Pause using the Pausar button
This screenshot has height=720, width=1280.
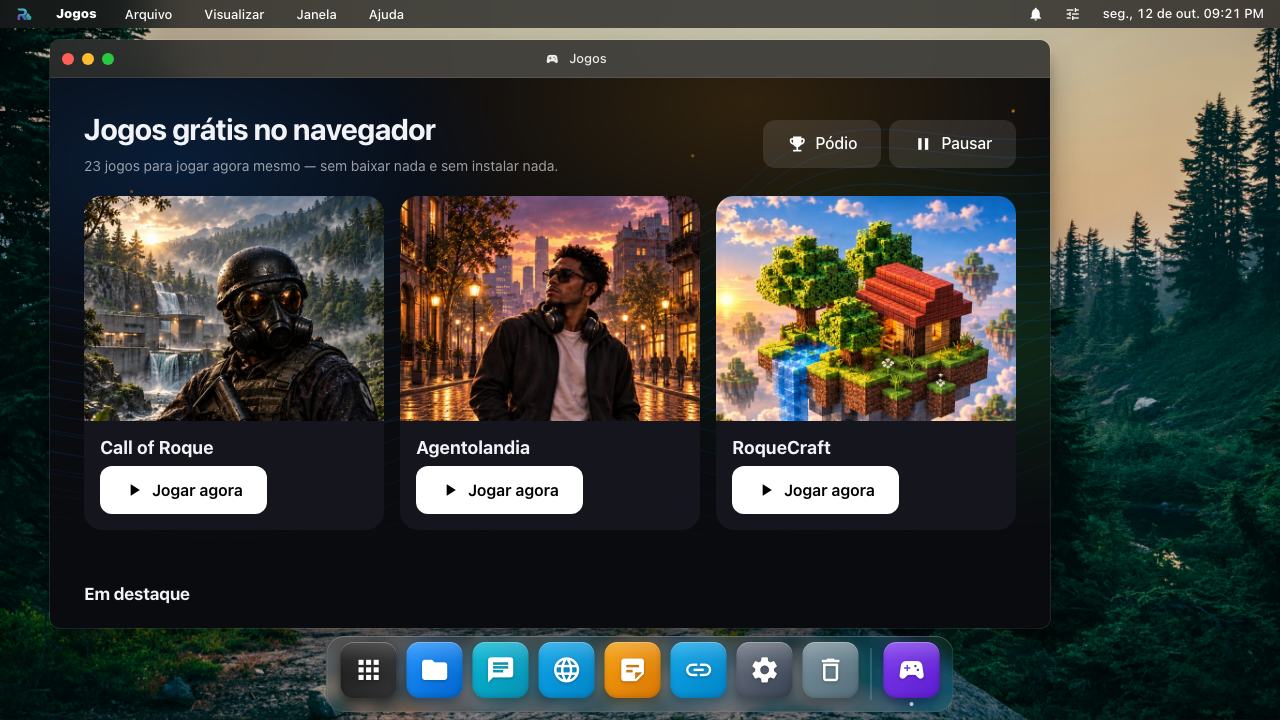pos(953,144)
